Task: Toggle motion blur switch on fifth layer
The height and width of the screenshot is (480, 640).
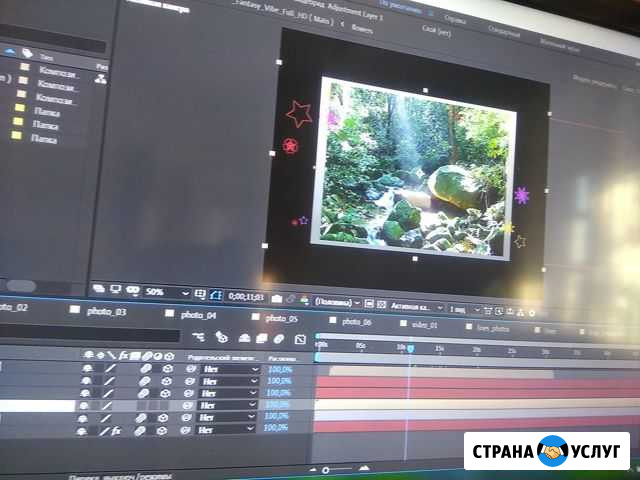Action: [140, 418]
